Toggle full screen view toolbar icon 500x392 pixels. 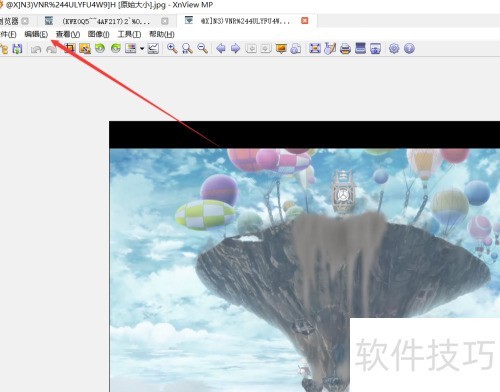coord(315,49)
